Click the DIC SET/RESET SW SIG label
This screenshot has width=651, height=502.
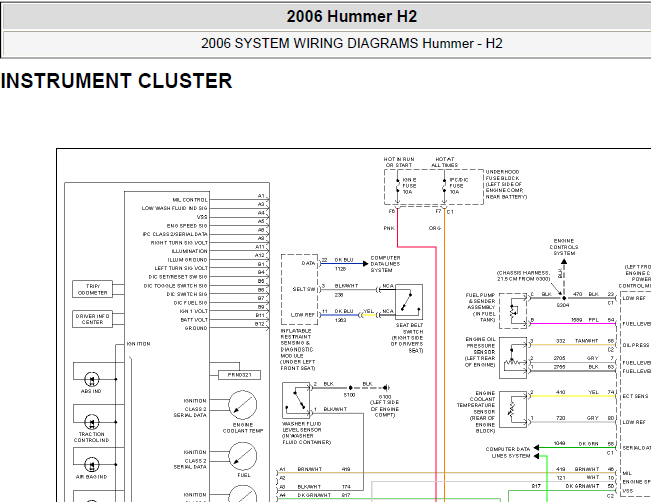tap(178, 277)
